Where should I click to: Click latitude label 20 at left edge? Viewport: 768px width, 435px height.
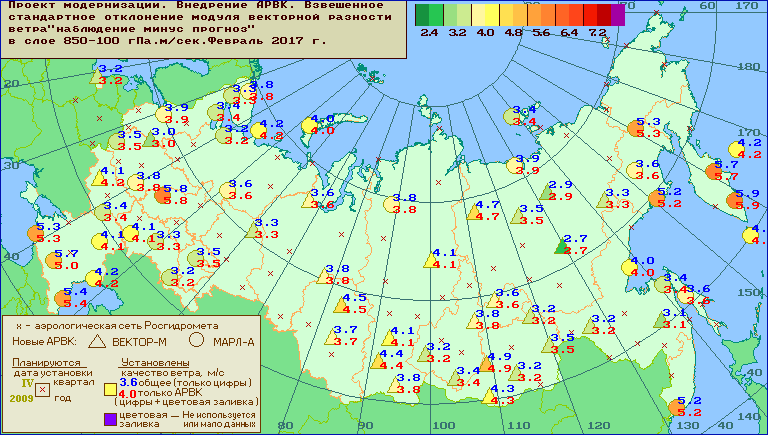click(x=11, y=84)
